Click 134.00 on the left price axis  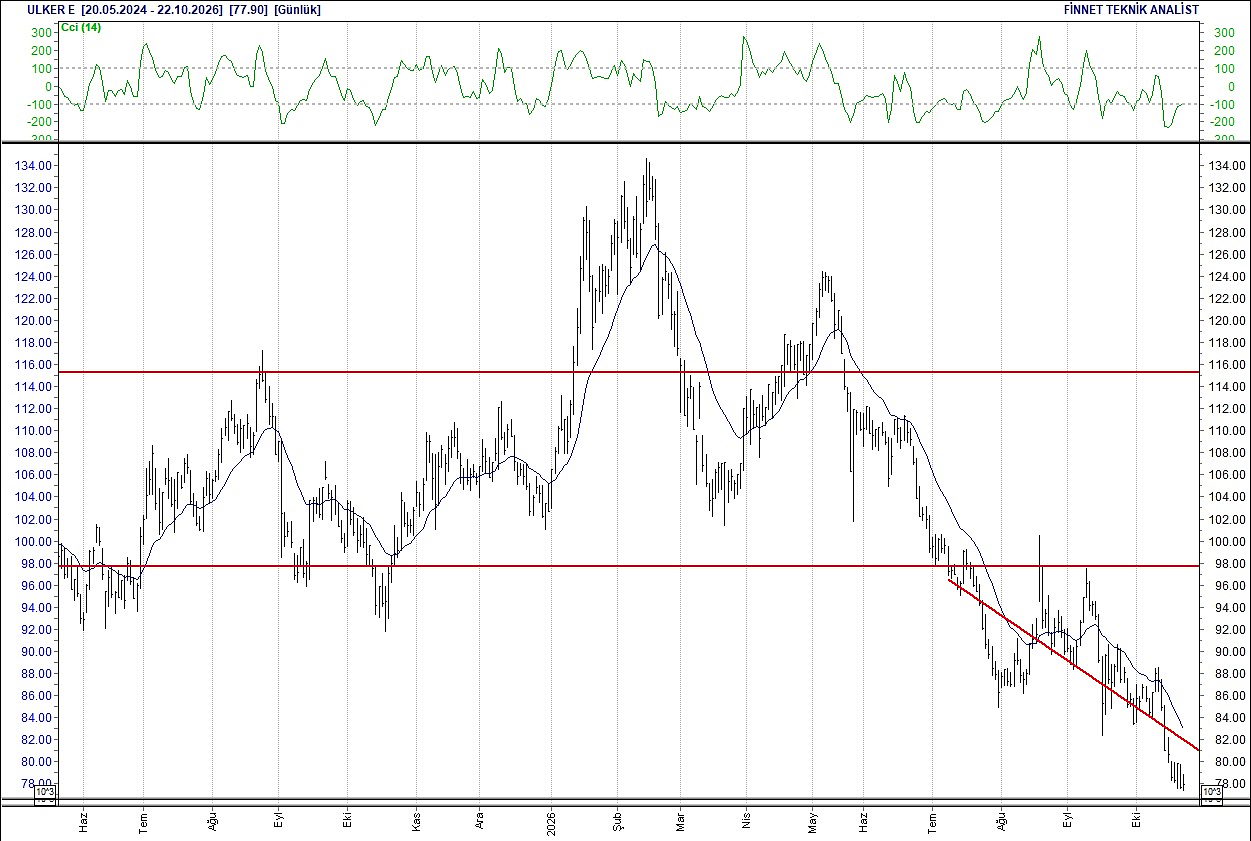coord(35,166)
